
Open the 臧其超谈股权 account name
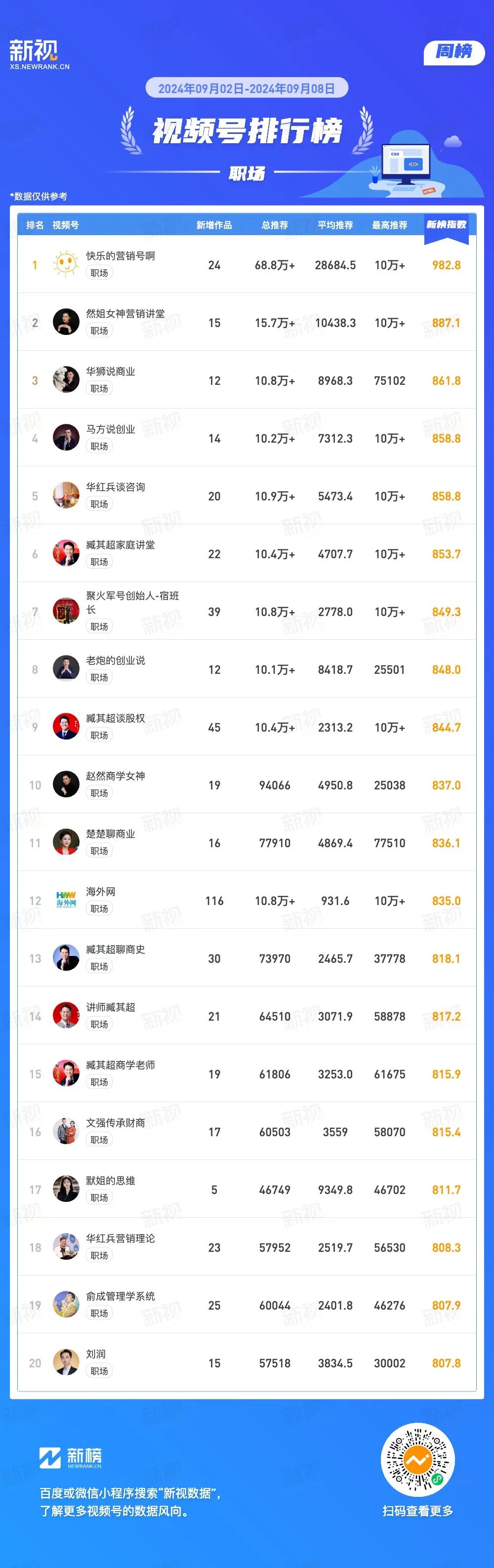(x=115, y=718)
